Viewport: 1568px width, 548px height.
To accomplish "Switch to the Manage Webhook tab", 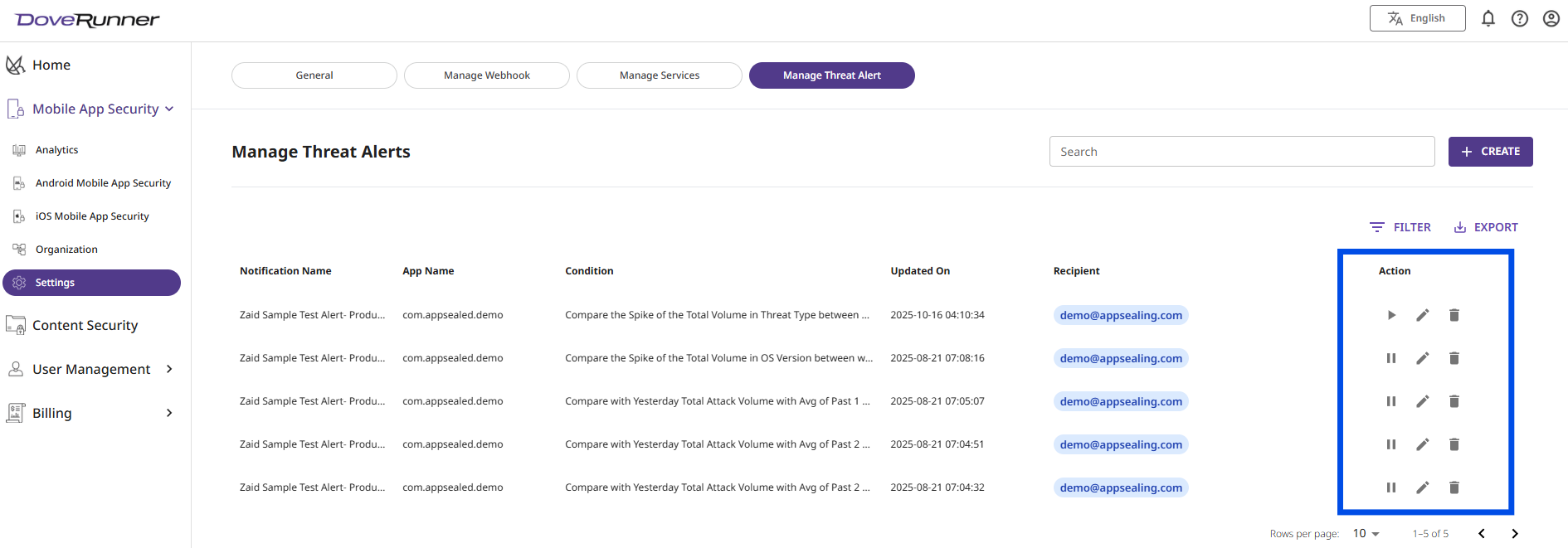I will tap(487, 75).
